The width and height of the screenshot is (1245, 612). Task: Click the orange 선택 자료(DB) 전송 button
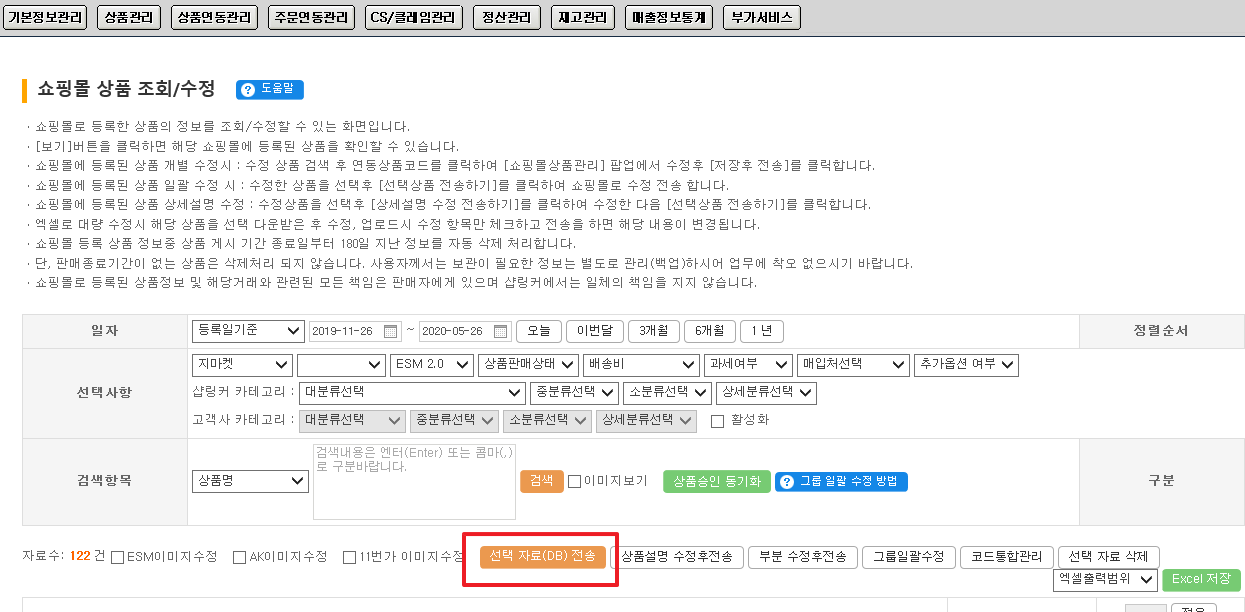coord(542,557)
